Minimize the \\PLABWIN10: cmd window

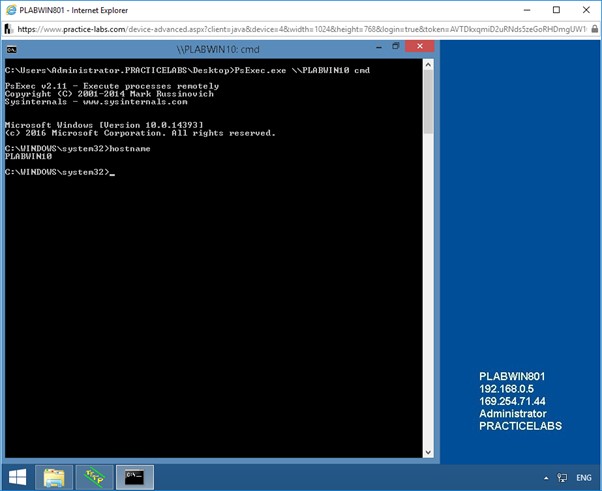pos(379,47)
